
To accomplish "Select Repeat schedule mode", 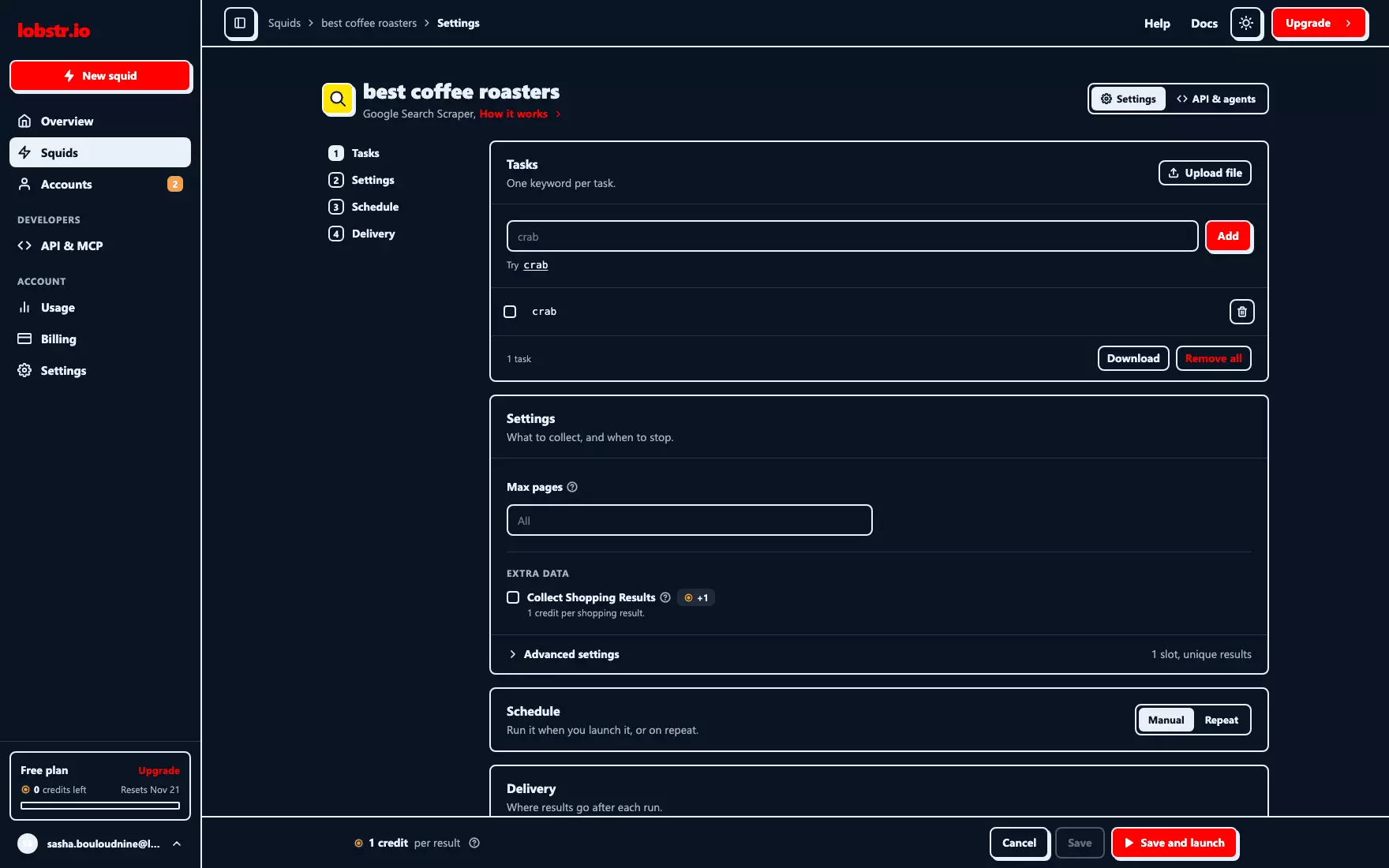I will tap(1221, 720).
